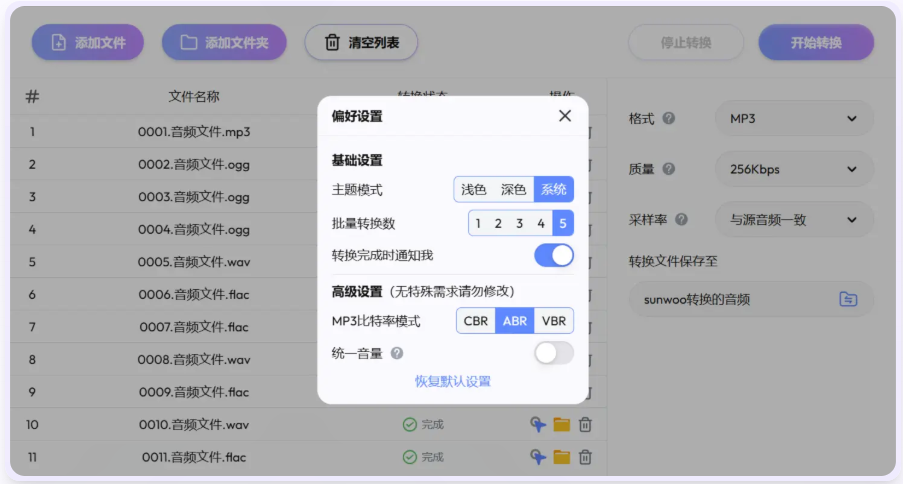Click the 恢复默认设置 link
Viewport: 903px width, 484px height.
click(453, 381)
